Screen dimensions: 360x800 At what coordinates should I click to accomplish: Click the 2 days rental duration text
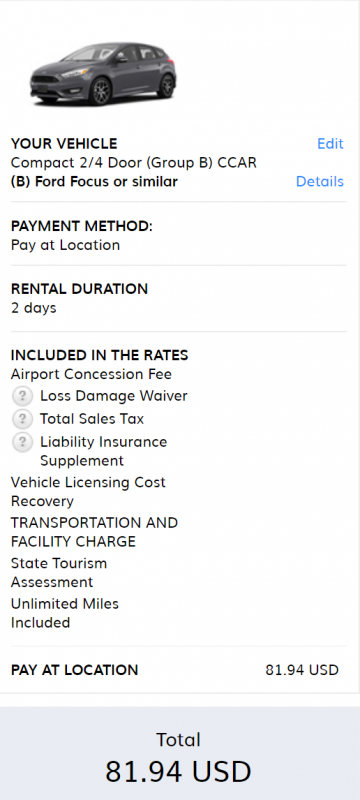pos(34,308)
